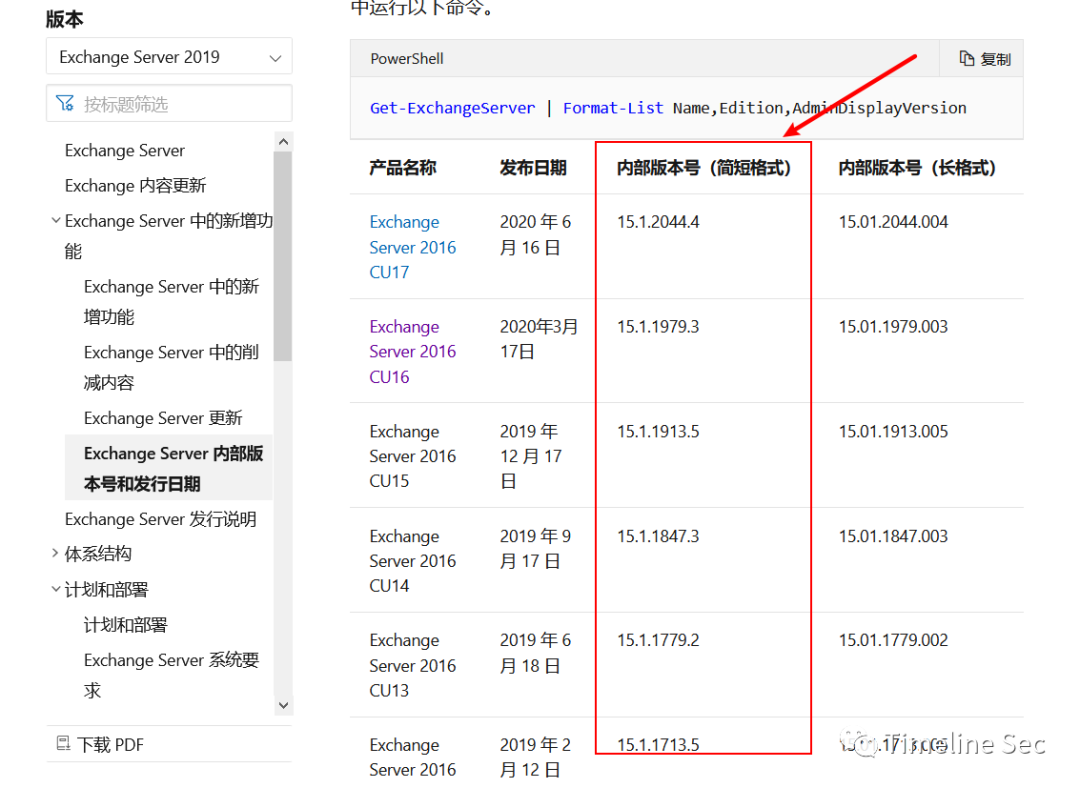The height and width of the screenshot is (788, 1080).
Task: Click Get-ExchangeServer in the PowerShell code
Action: pyautogui.click(x=452, y=108)
